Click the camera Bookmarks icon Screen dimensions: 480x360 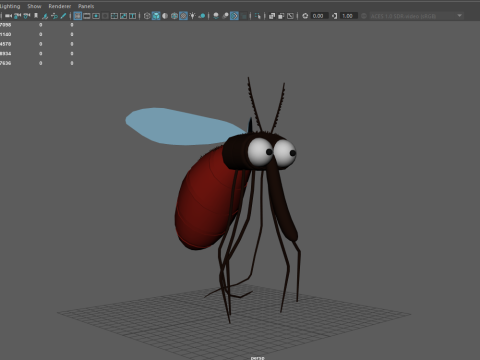(x=36, y=16)
